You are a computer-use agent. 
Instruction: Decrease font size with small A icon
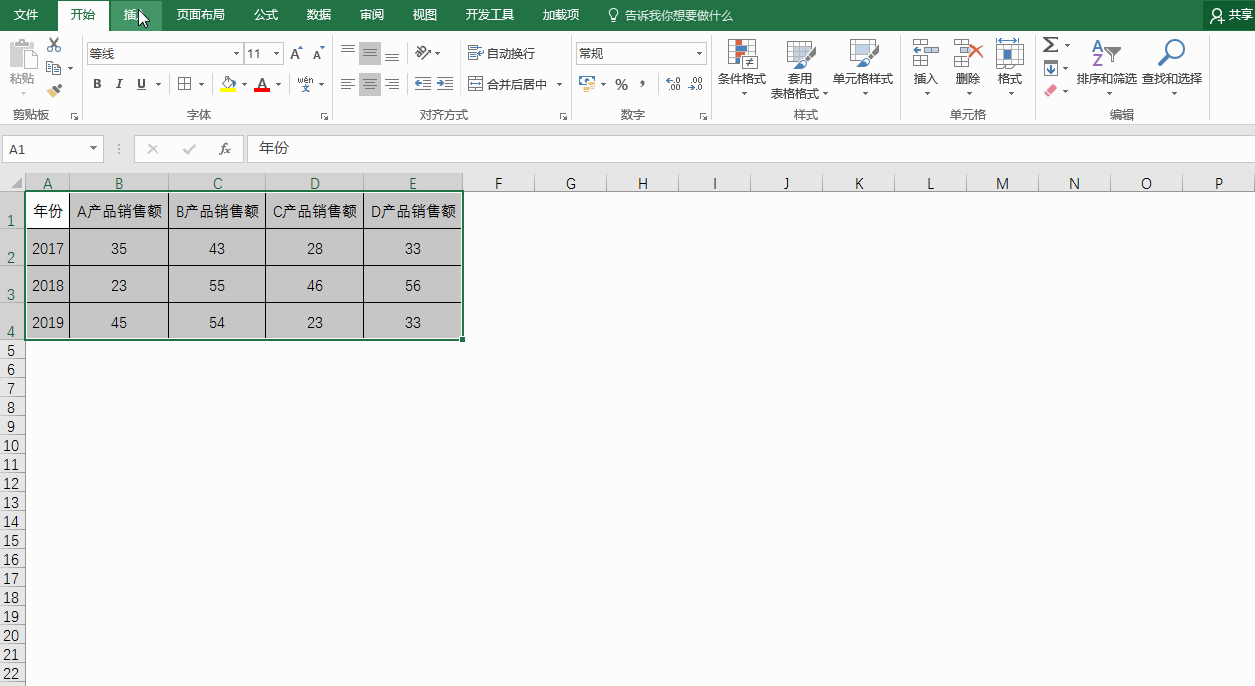click(x=318, y=54)
